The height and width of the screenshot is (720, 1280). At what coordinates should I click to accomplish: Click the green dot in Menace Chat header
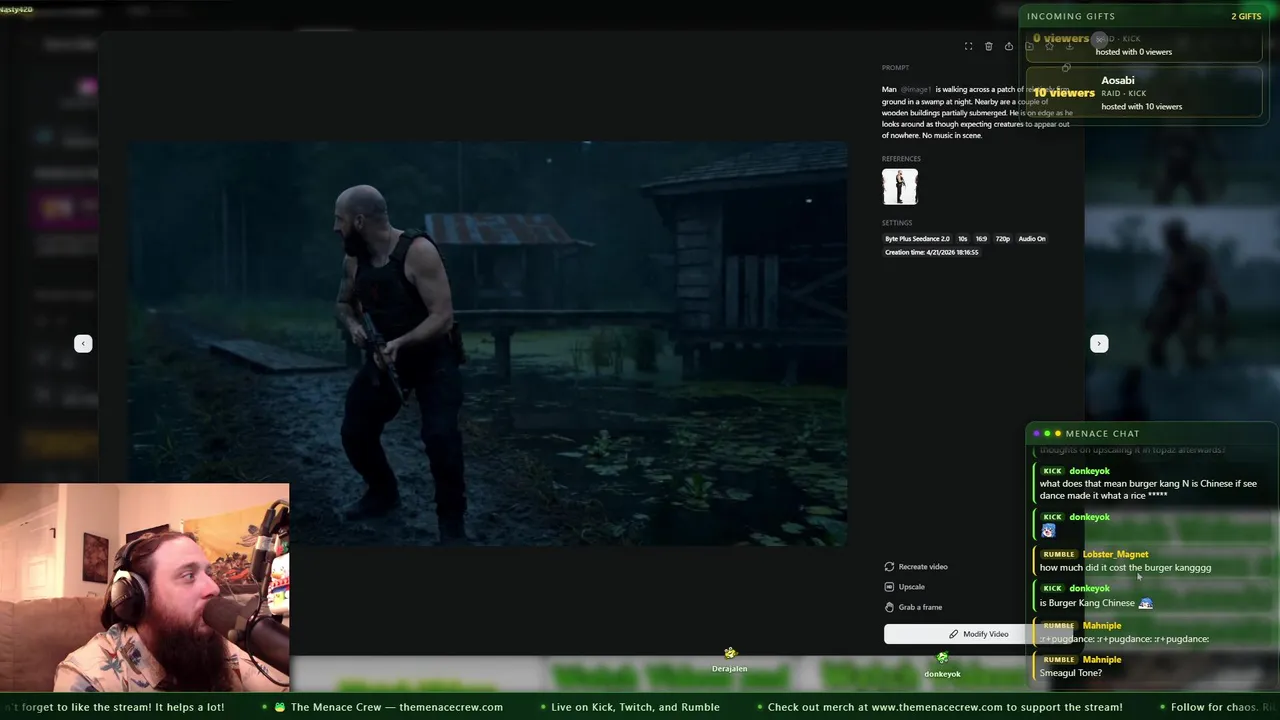pos(1047,433)
